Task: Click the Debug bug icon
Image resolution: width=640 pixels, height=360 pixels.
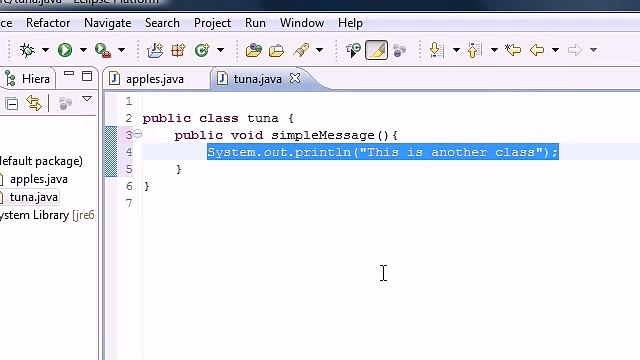Action: (x=27, y=50)
